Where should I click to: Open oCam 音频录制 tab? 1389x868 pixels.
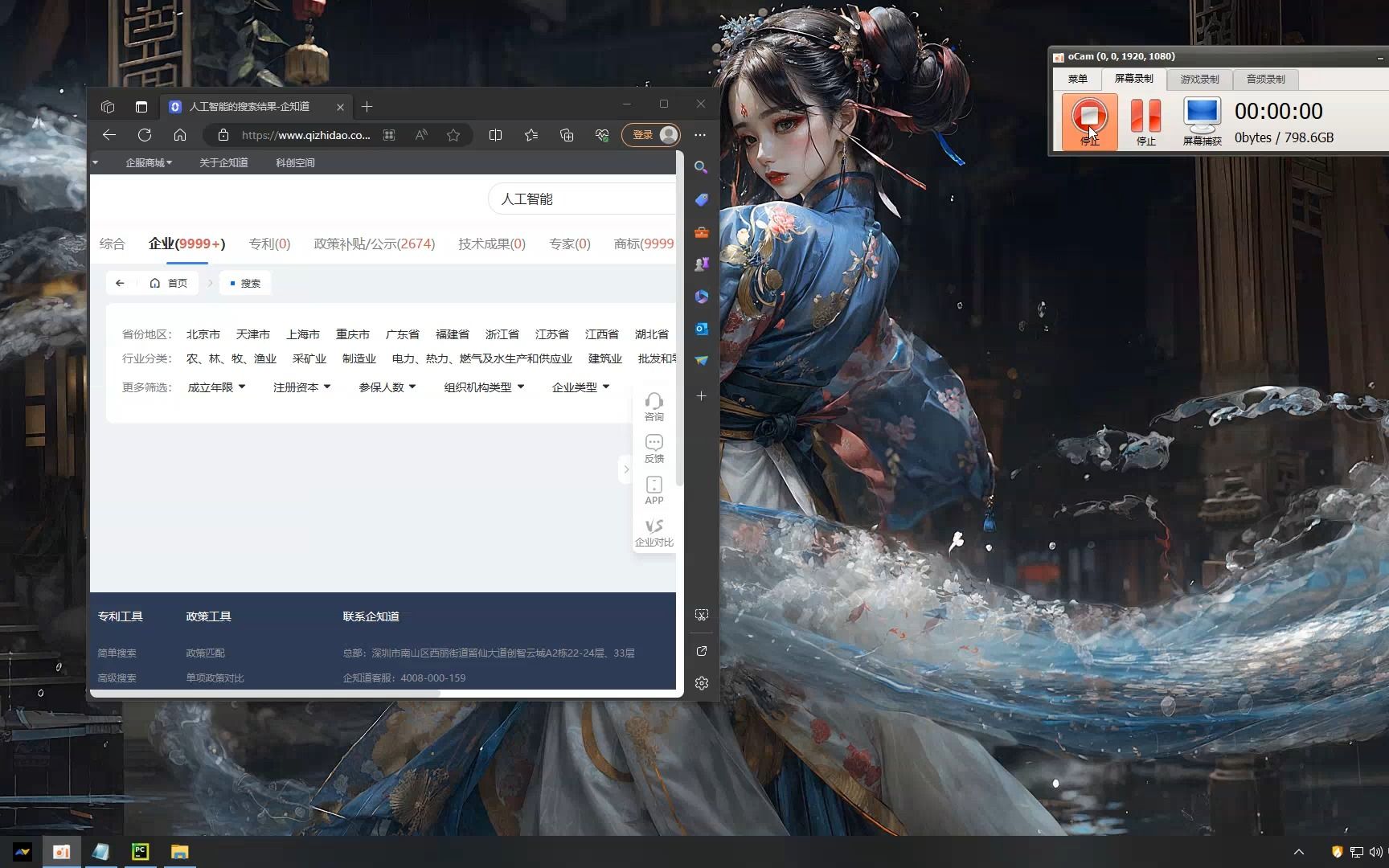coord(1265,79)
